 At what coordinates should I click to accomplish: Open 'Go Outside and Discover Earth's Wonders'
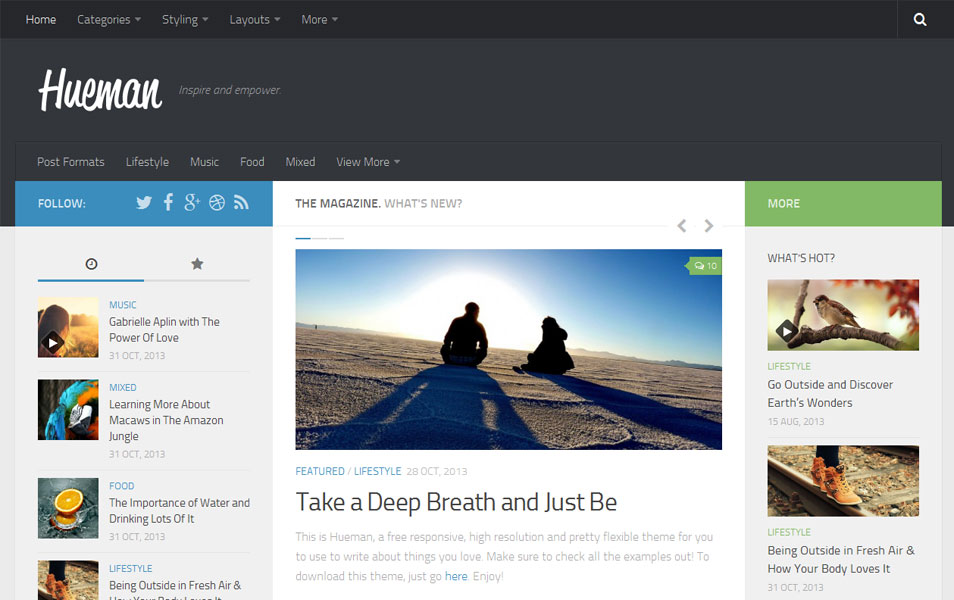[x=830, y=394]
